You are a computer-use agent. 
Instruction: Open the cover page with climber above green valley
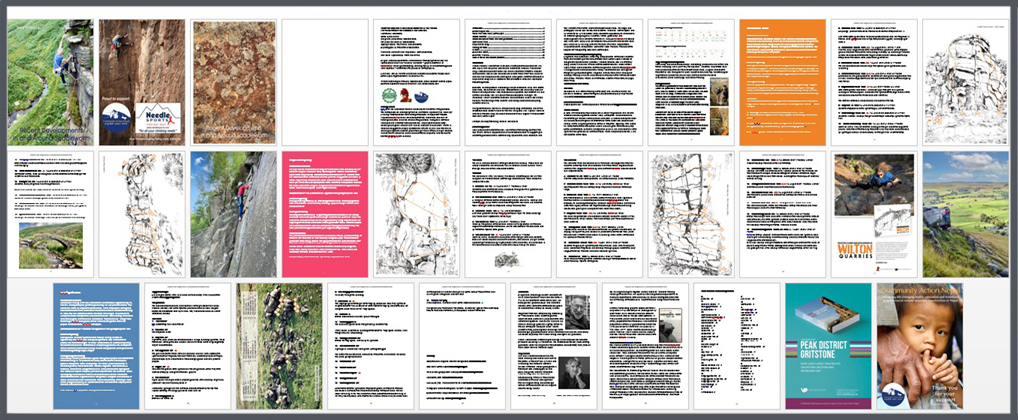pos(50,83)
